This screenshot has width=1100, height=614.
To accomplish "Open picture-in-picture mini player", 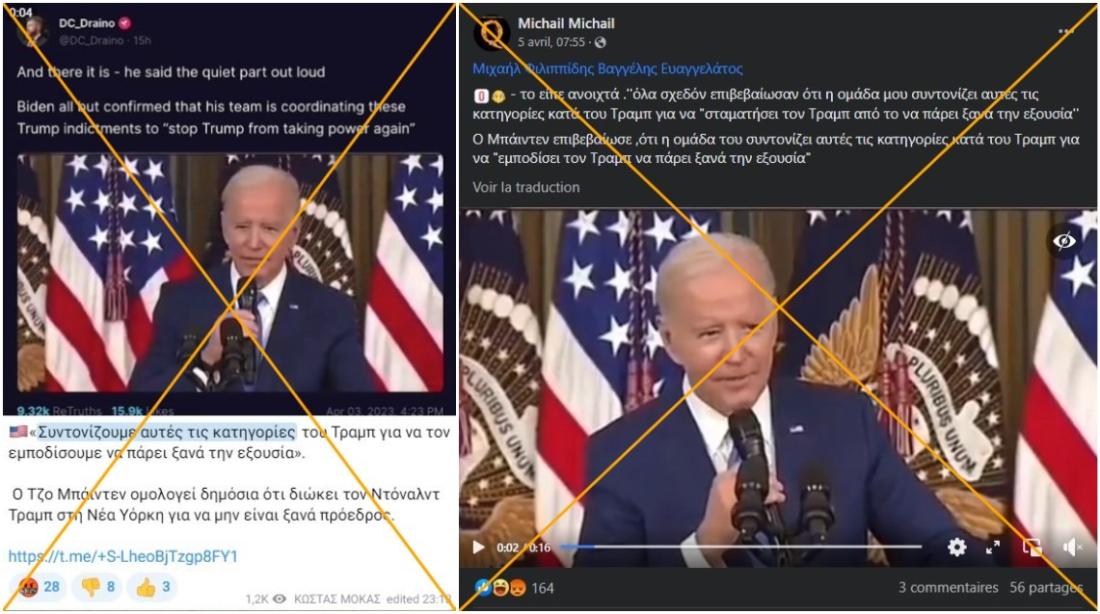I will 1032,547.
